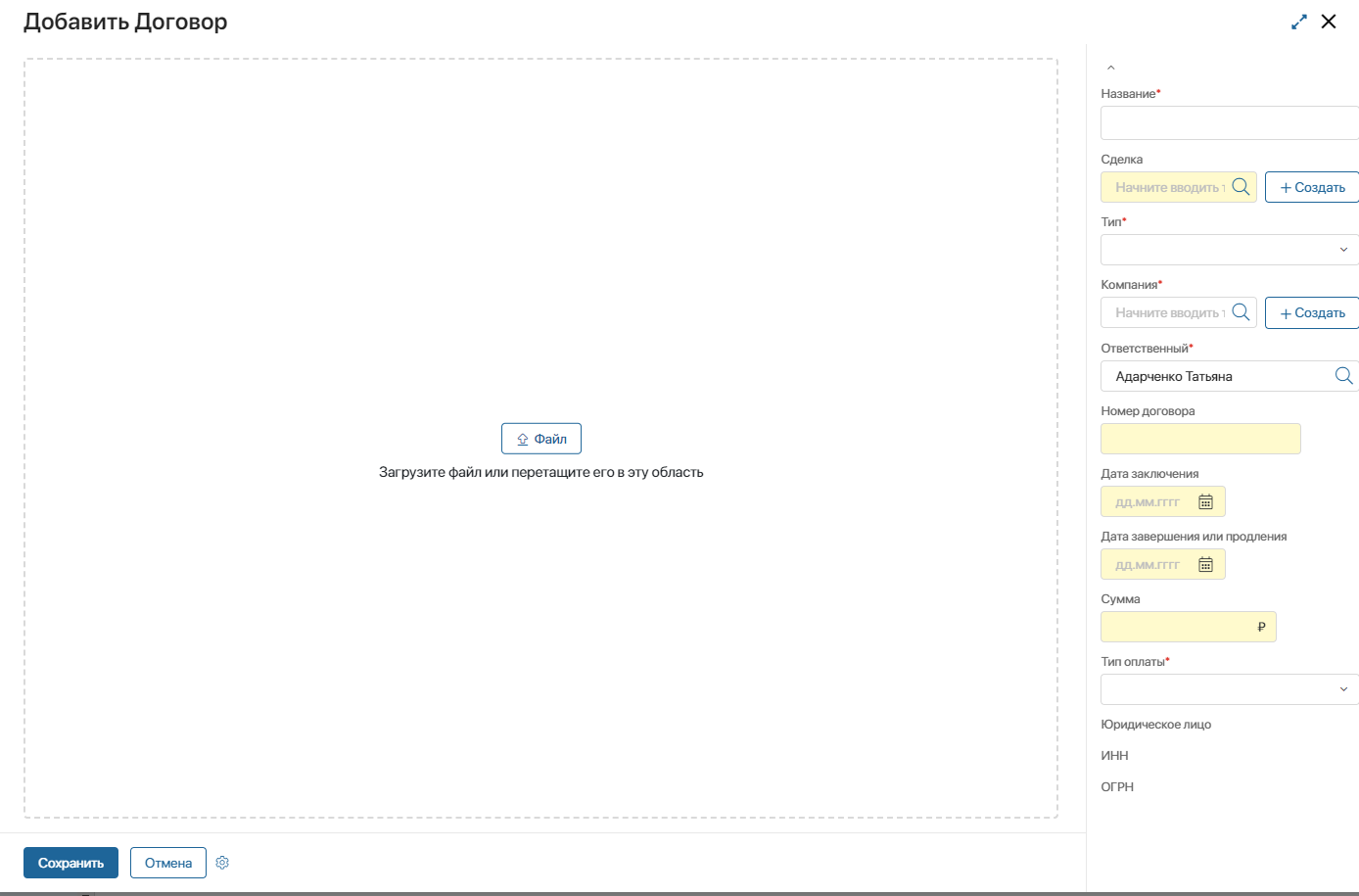Open the Дата завершения calendar picker
Image resolution: width=1359 pixels, height=896 pixels.
[1206, 564]
